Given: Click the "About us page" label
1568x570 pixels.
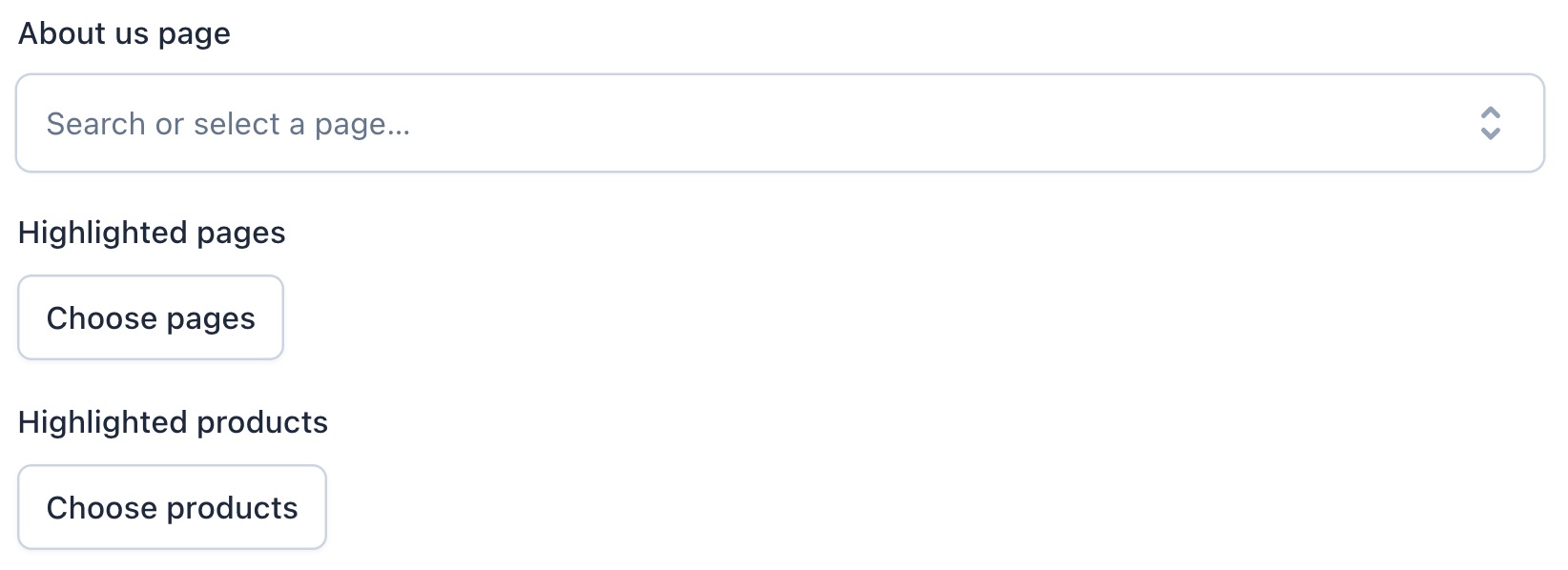Looking at the screenshot, I should [x=124, y=33].
